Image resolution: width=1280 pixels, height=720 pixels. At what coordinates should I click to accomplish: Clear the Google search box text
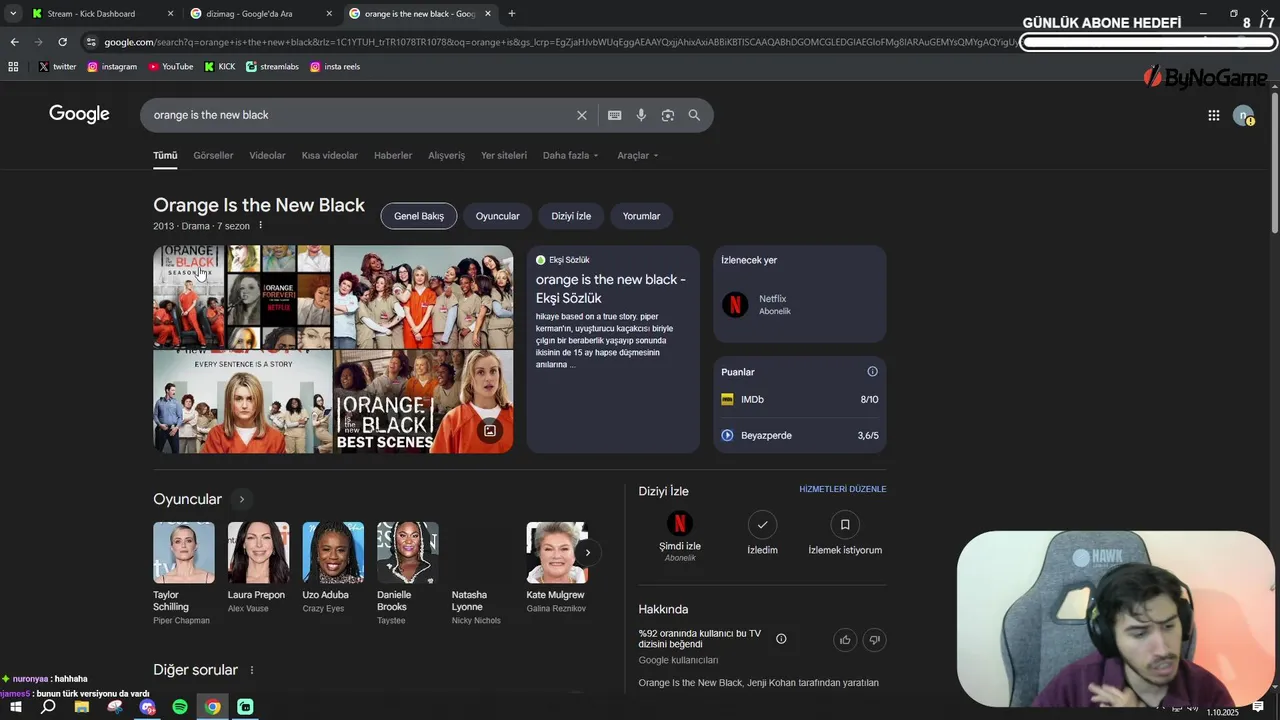click(x=582, y=115)
